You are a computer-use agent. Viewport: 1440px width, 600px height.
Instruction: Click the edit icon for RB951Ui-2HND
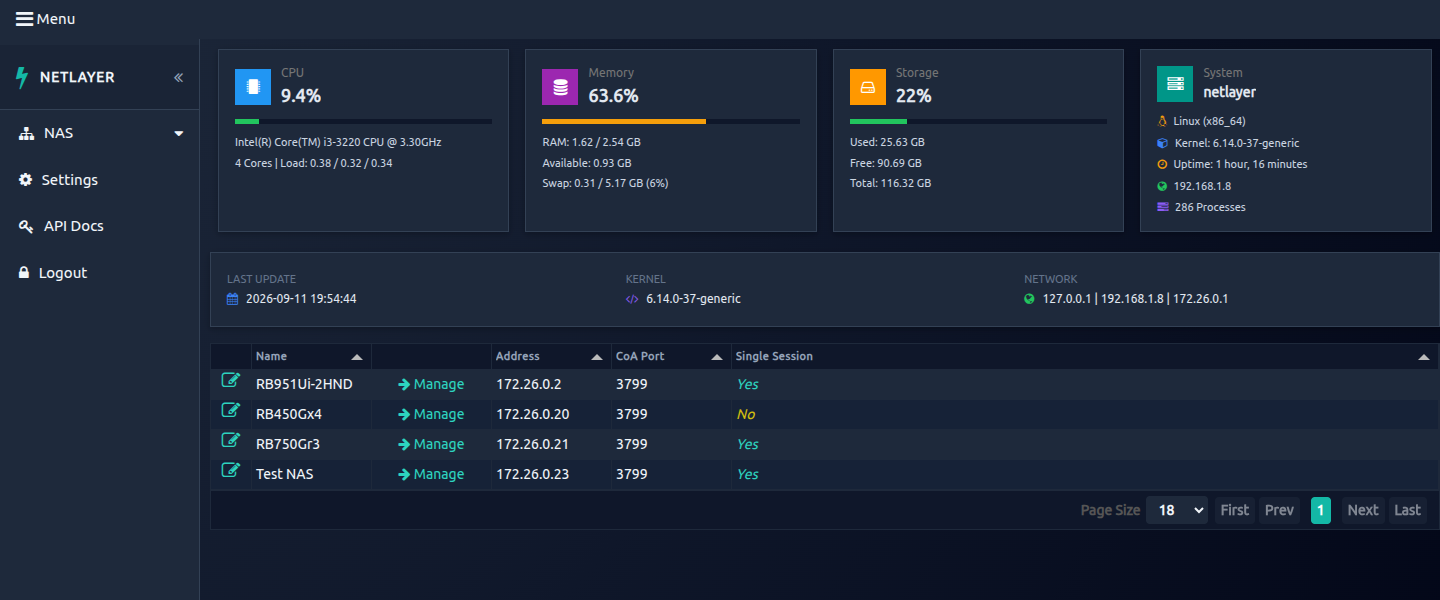coord(231,380)
